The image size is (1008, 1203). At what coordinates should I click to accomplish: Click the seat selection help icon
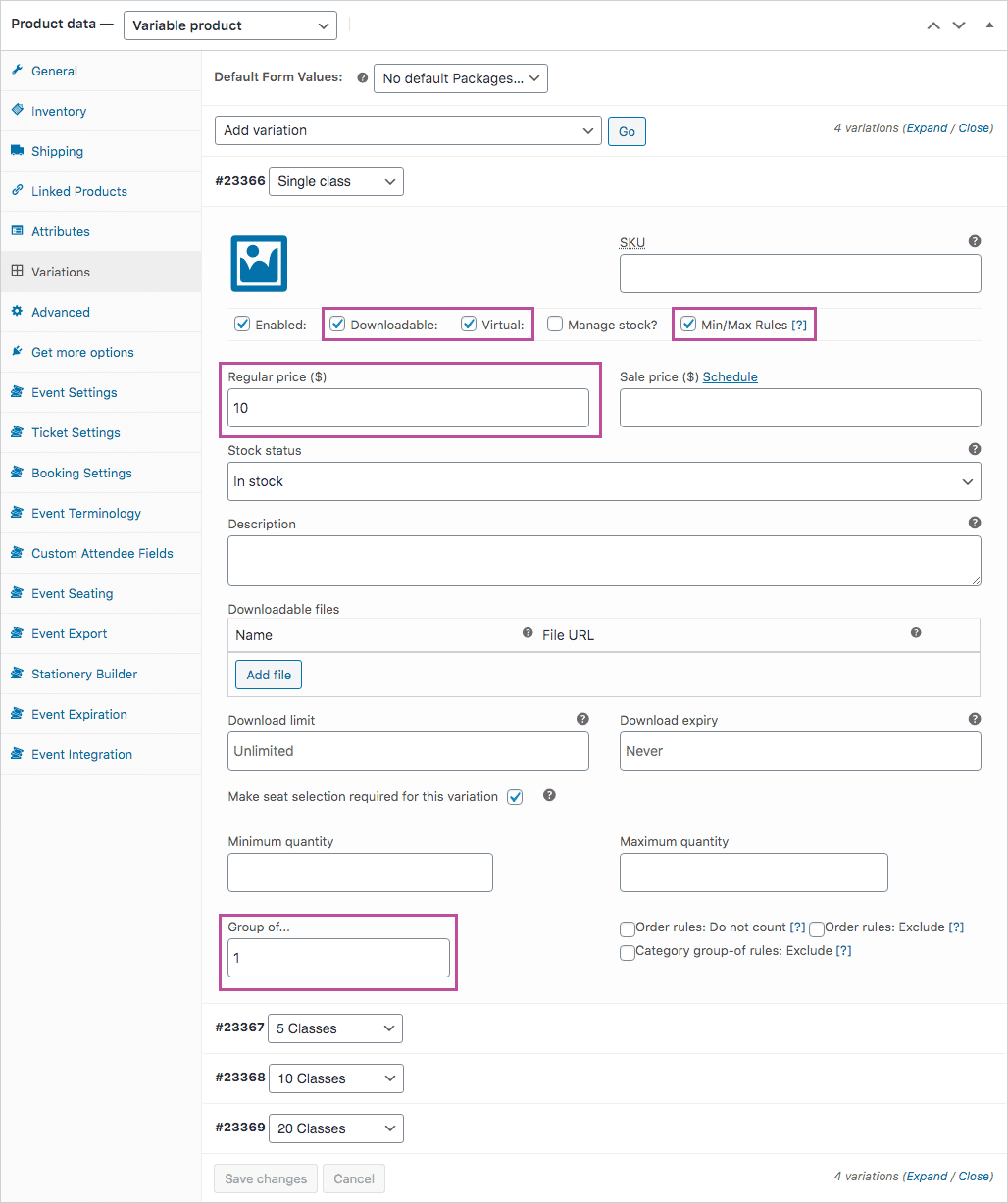coord(549,795)
